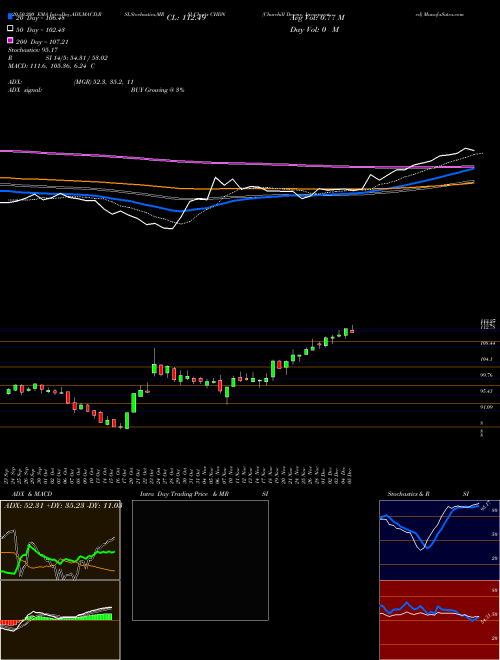
Task: Select the '200 Day = 107.21' legend text
Action: coord(42,42)
